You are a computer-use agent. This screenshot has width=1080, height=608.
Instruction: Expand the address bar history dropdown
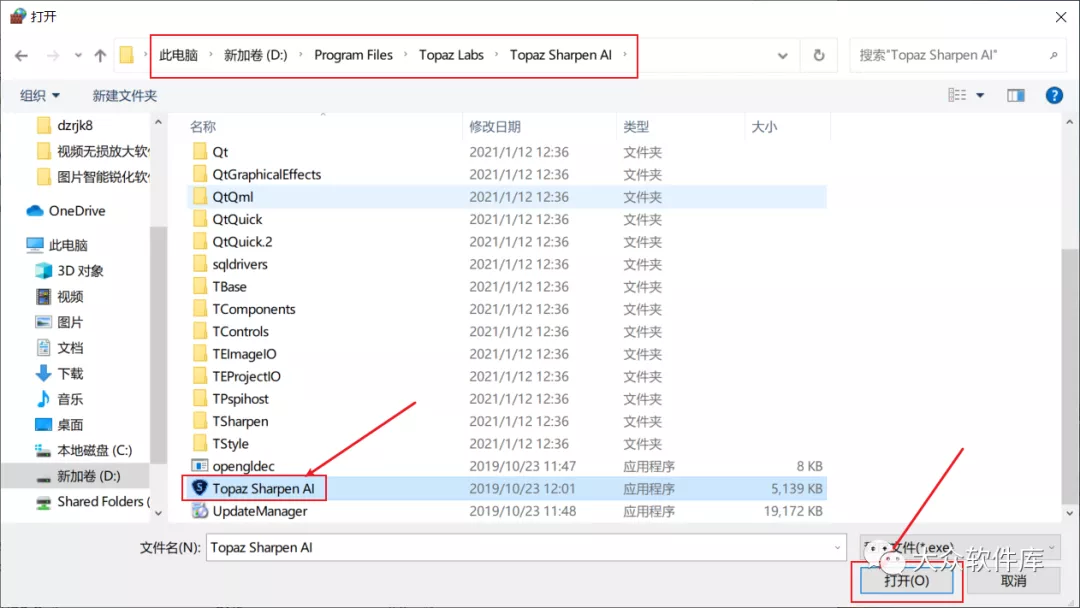click(x=782, y=55)
